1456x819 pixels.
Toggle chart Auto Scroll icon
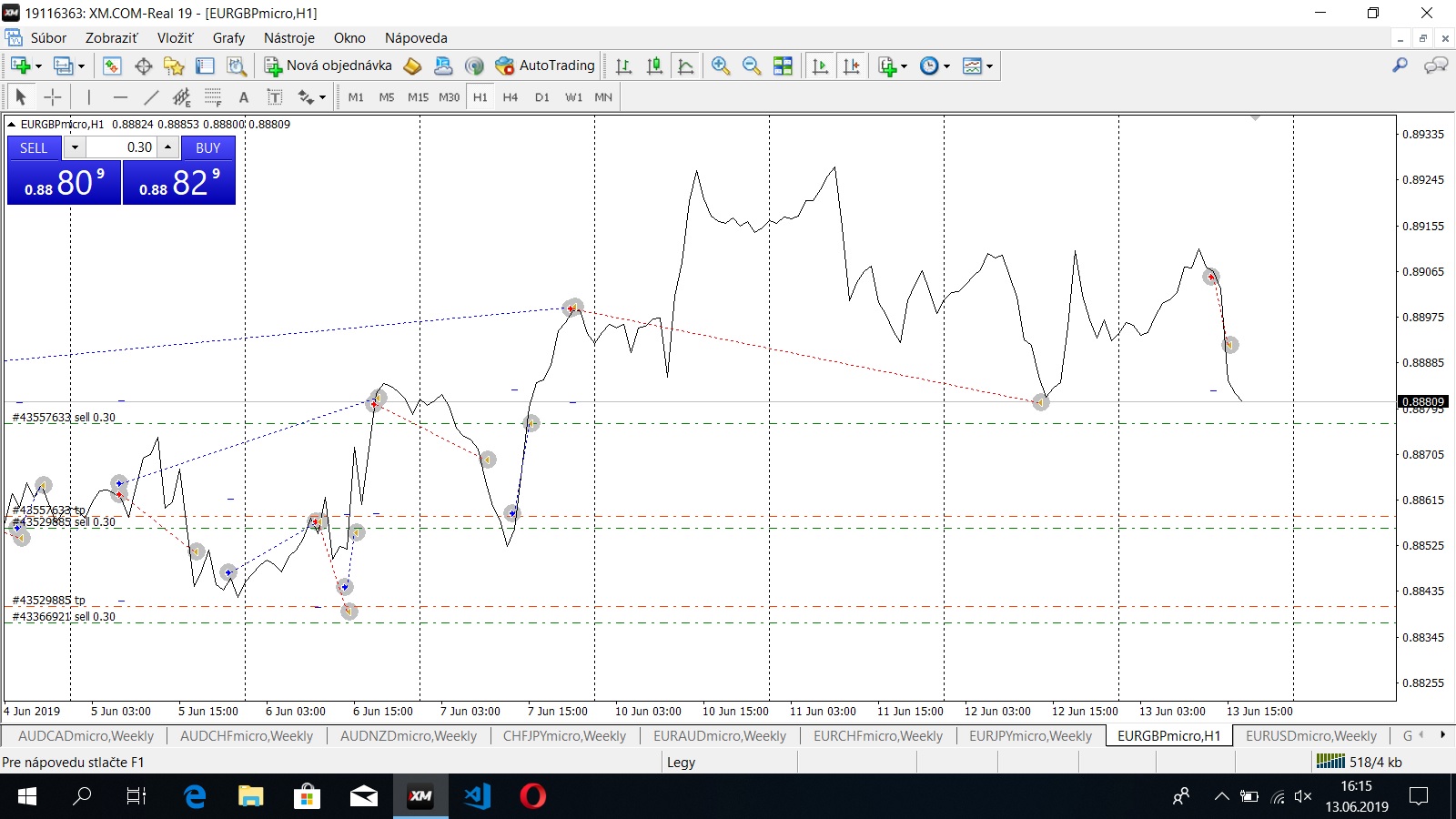(x=820, y=66)
